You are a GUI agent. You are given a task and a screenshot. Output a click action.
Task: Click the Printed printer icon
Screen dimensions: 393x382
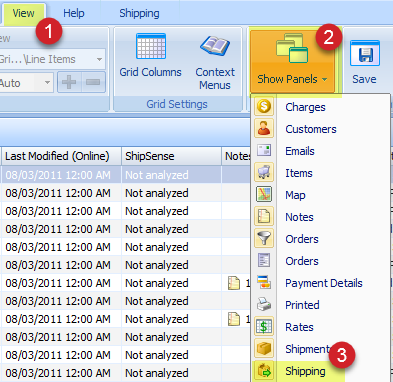click(x=264, y=304)
